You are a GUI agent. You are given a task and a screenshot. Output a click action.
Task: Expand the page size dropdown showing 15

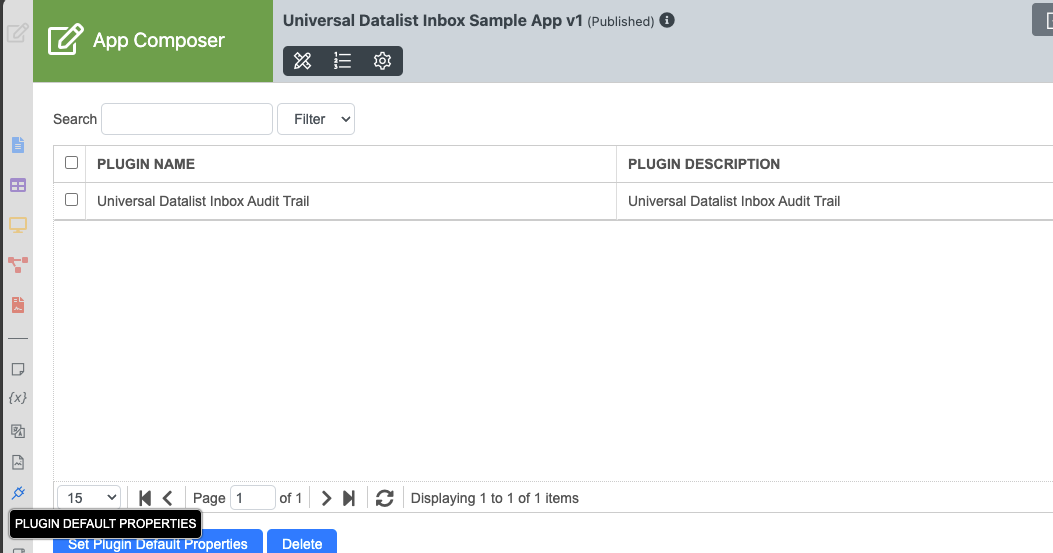(89, 498)
